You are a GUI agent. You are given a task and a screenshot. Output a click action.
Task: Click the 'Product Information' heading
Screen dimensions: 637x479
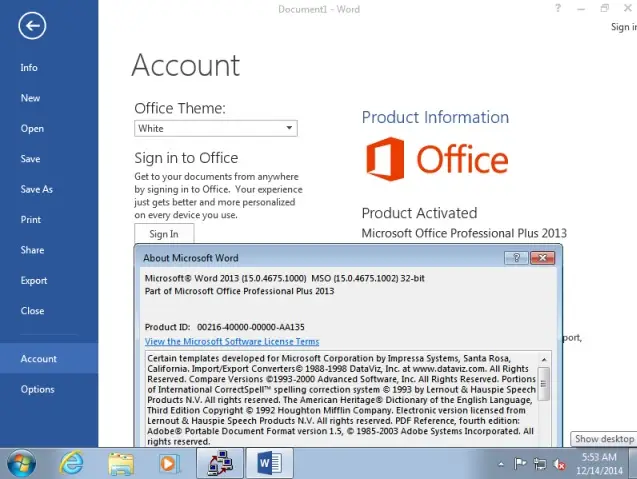(x=435, y=117)
